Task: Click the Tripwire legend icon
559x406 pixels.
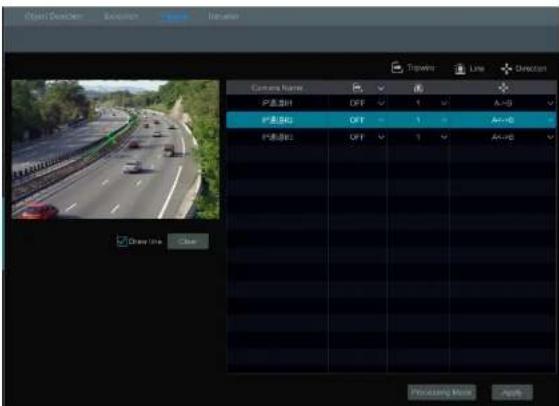Action: 397,68
